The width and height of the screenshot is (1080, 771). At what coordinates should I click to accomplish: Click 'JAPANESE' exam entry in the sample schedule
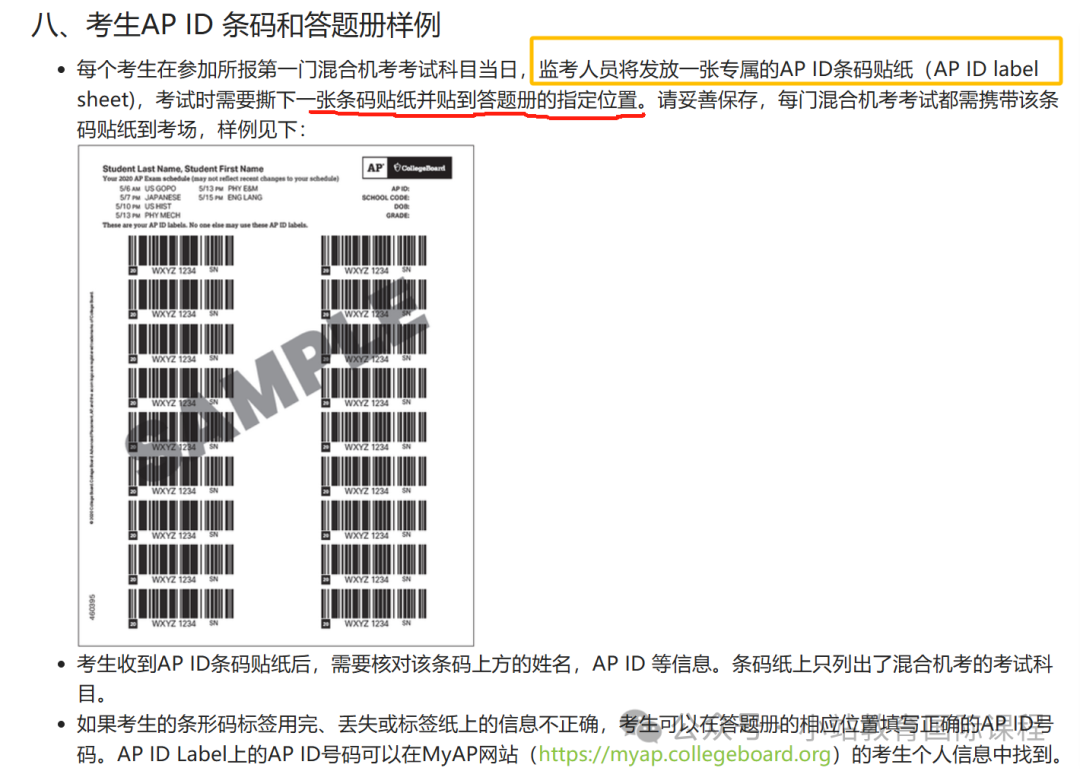[163, 198]
